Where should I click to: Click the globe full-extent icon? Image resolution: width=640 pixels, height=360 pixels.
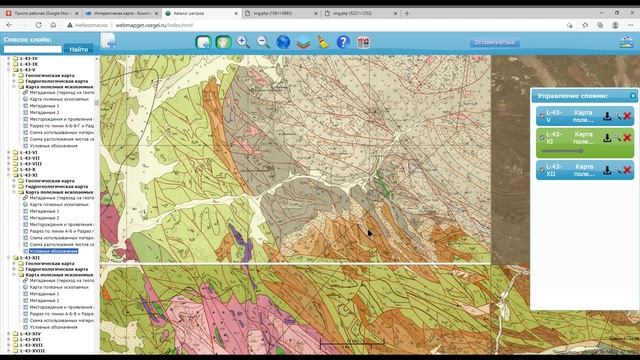click(283, 42)
